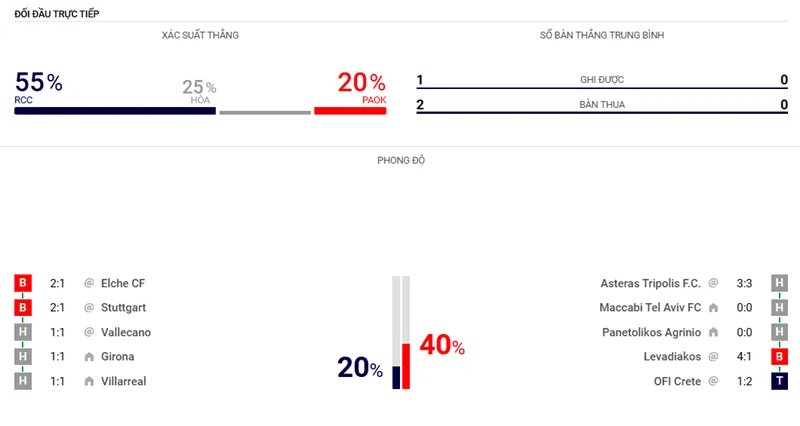Click the home icon beside Girona

tap(89, 356)
